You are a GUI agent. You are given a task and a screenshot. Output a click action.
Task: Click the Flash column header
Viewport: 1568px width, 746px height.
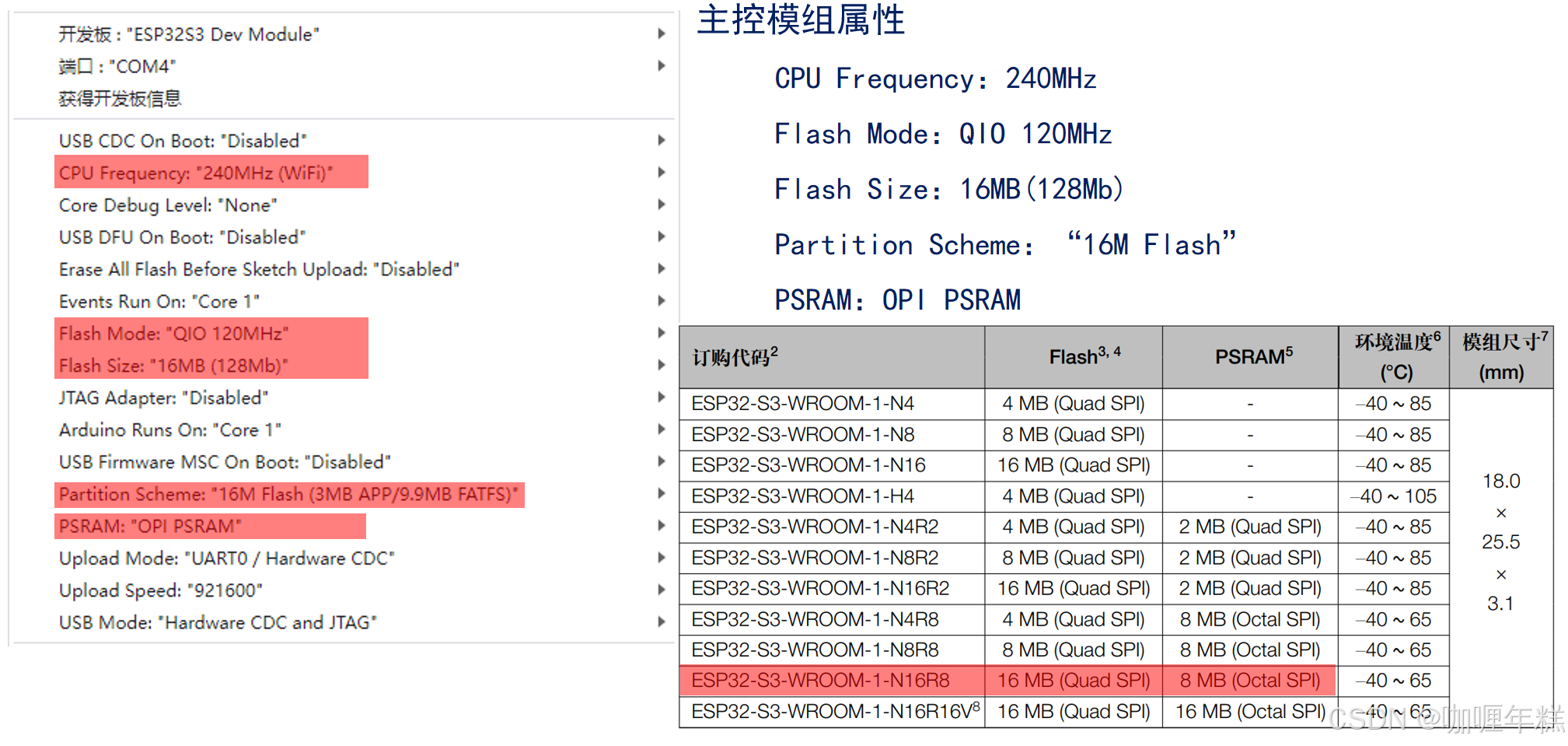[x=1074, y=357]
